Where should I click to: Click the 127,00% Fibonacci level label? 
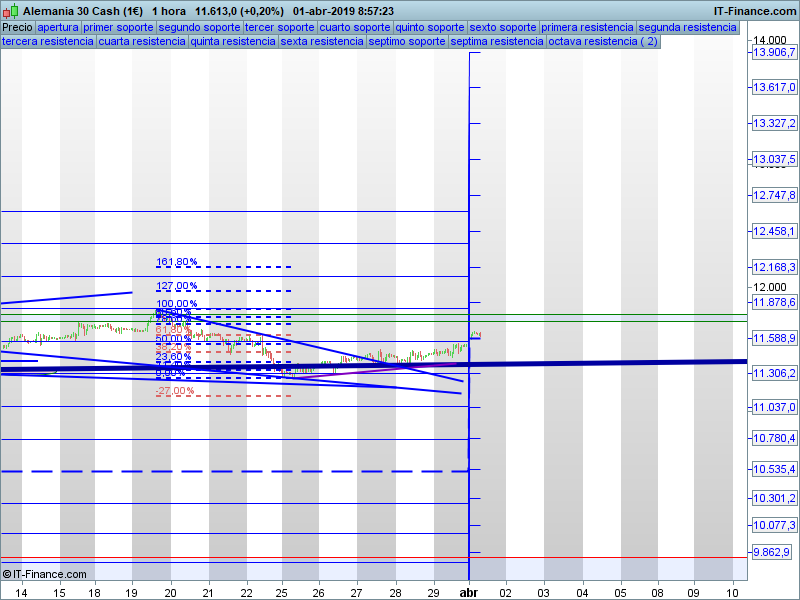(177, 286)
